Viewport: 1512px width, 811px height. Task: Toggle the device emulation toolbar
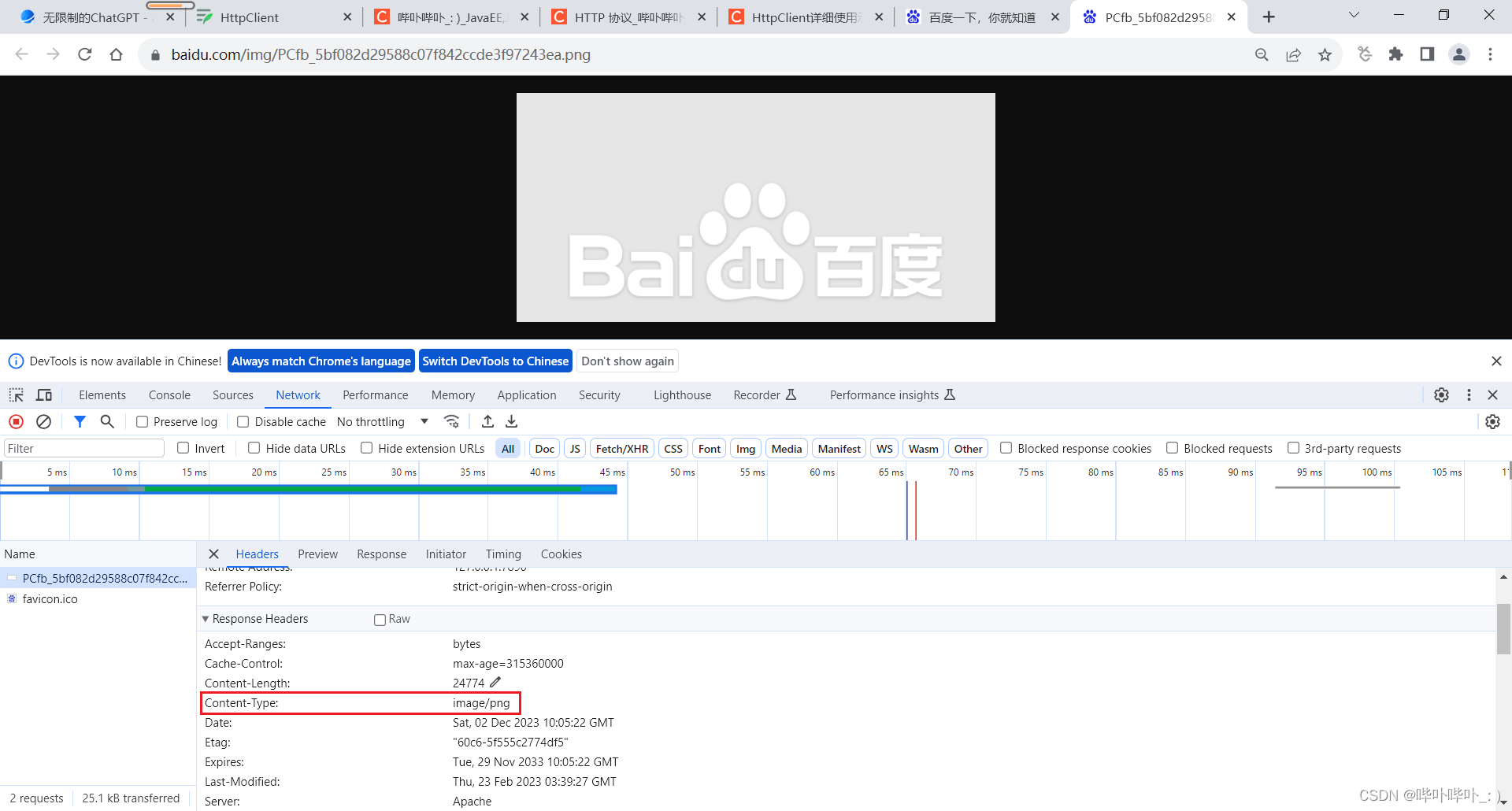(43, 394)
